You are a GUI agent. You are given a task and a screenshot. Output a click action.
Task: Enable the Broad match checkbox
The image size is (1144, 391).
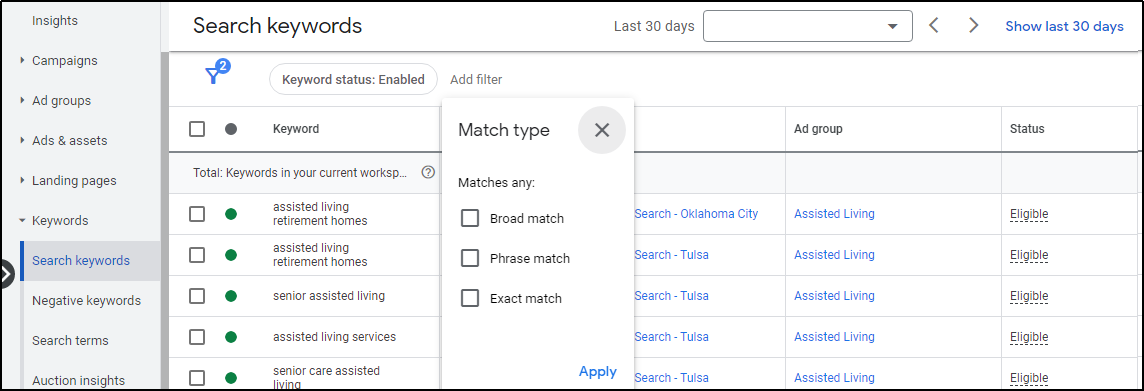[470, 218]
